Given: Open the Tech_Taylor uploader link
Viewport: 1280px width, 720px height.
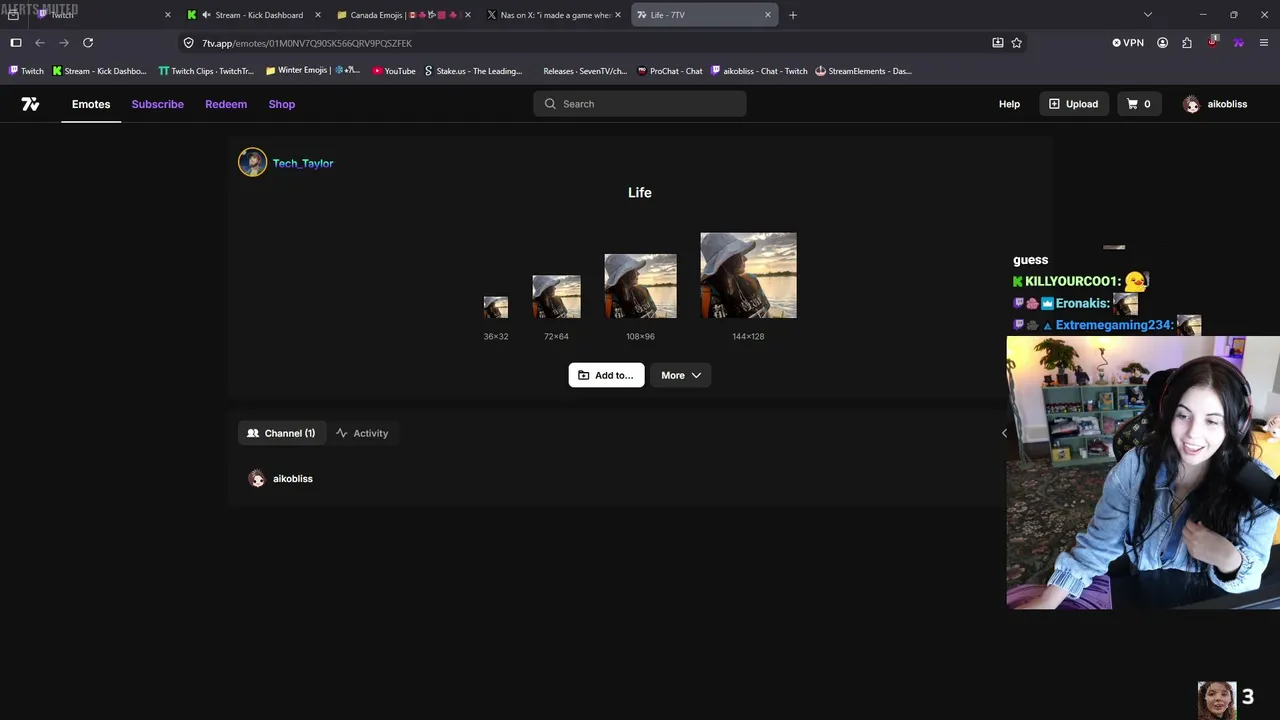Looking at the screenshot, I should pyautogui.click(x=303, y=163).
